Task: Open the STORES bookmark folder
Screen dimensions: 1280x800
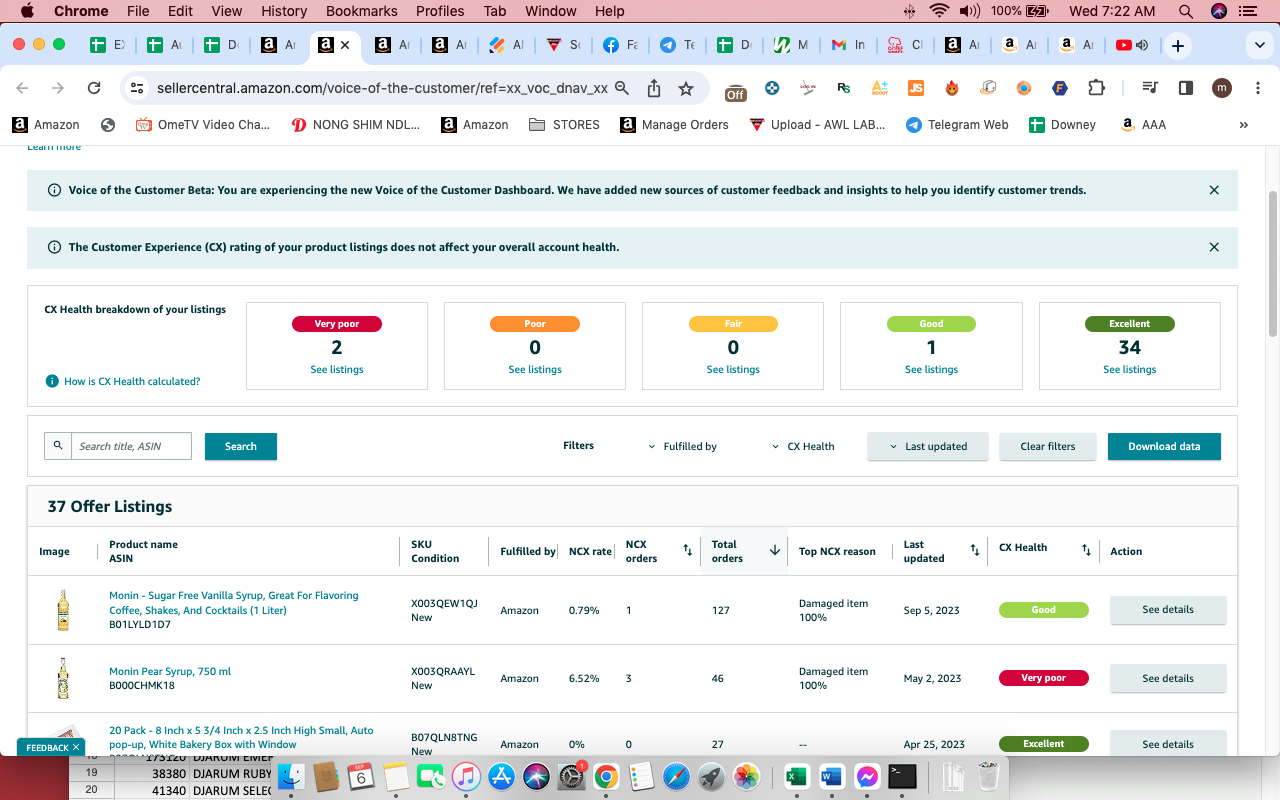Action: 564,125
